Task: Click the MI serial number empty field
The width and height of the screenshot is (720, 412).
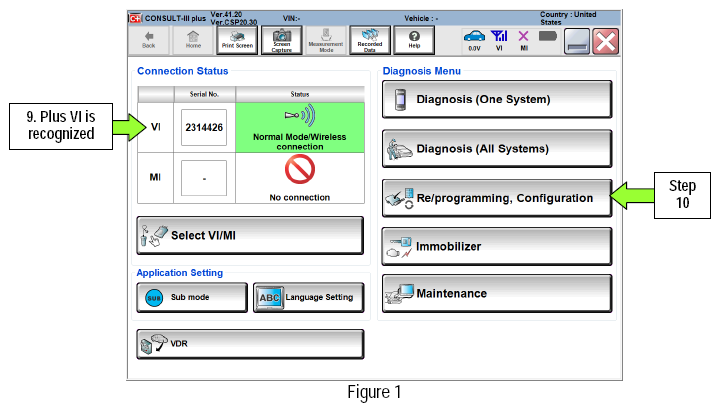Action: (204, 178)
